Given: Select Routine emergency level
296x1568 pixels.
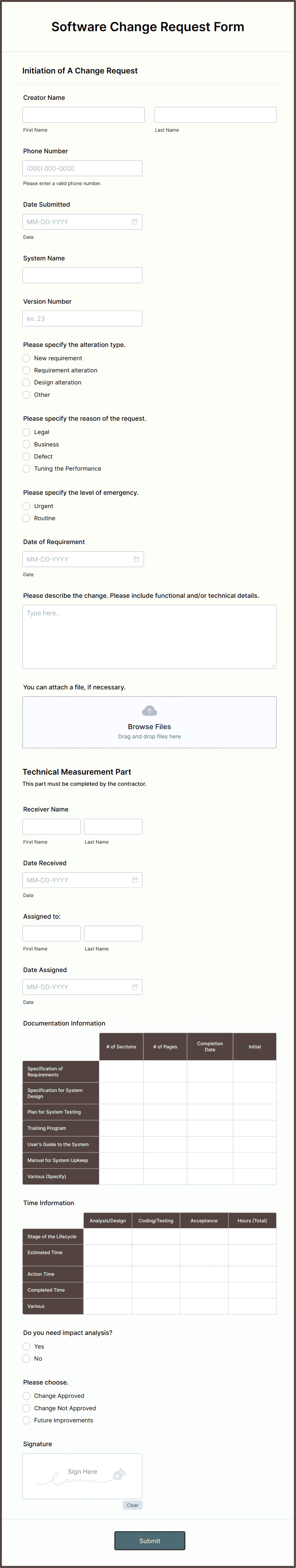Looking at the screenshot, I should pos(26,518).
